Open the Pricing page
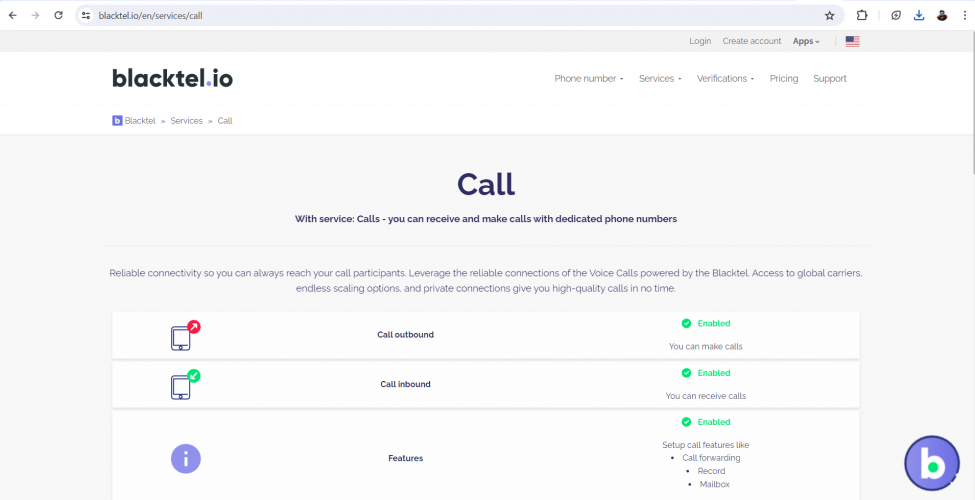 click(x=783, y=78)
